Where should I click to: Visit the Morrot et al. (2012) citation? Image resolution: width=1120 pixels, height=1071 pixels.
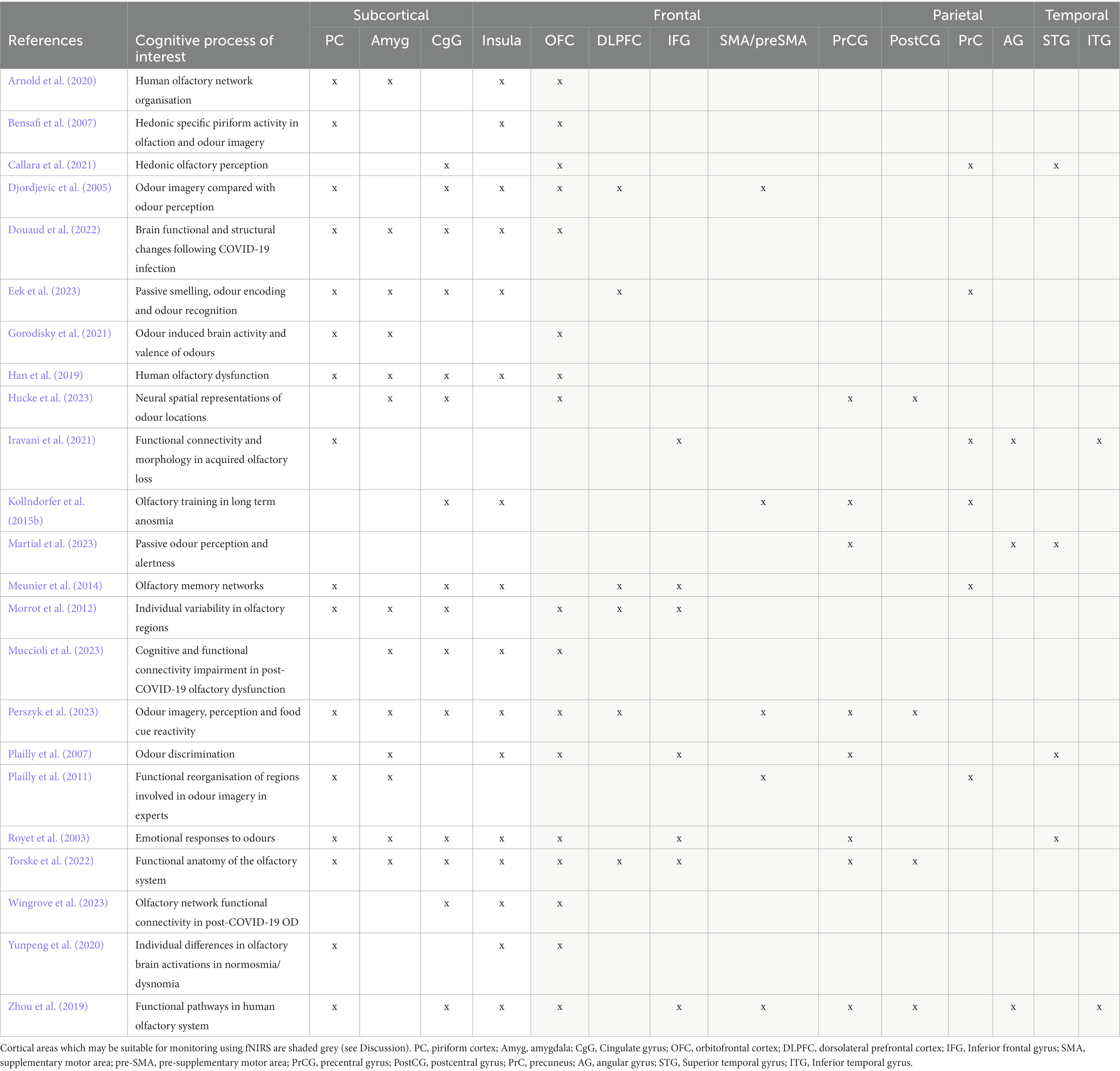52,608
